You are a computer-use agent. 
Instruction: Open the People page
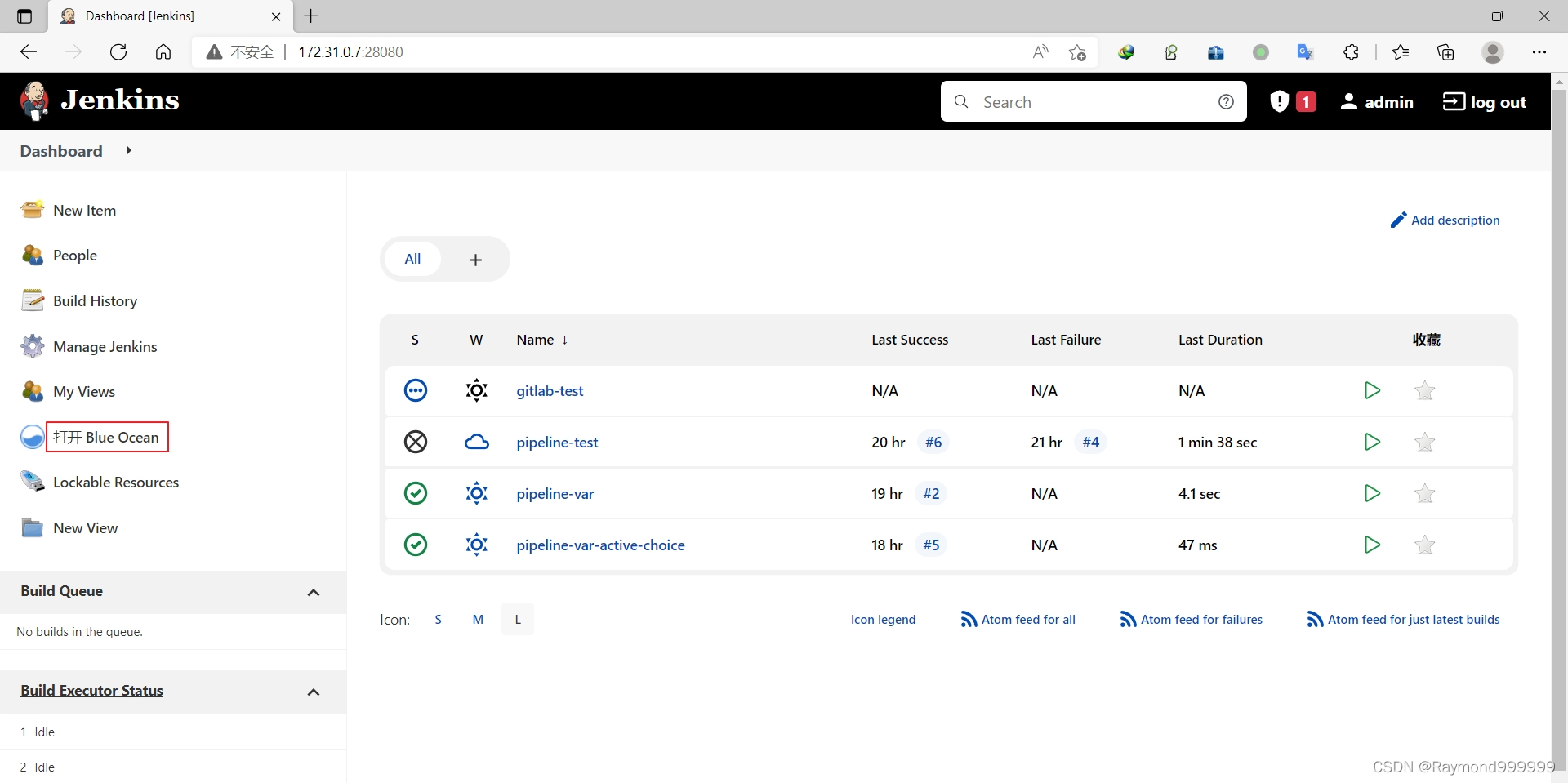click(59, 255)
